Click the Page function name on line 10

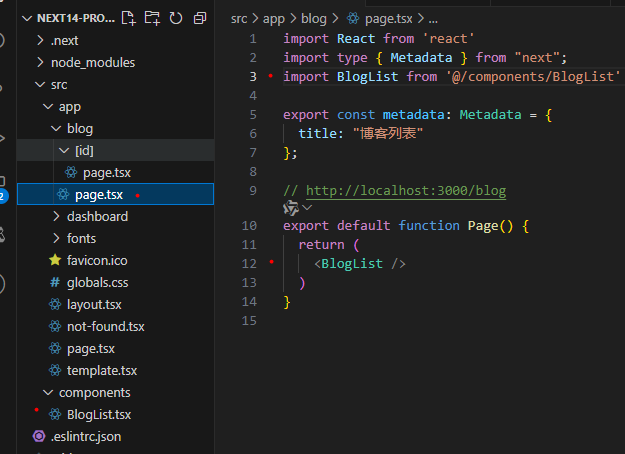483,226
